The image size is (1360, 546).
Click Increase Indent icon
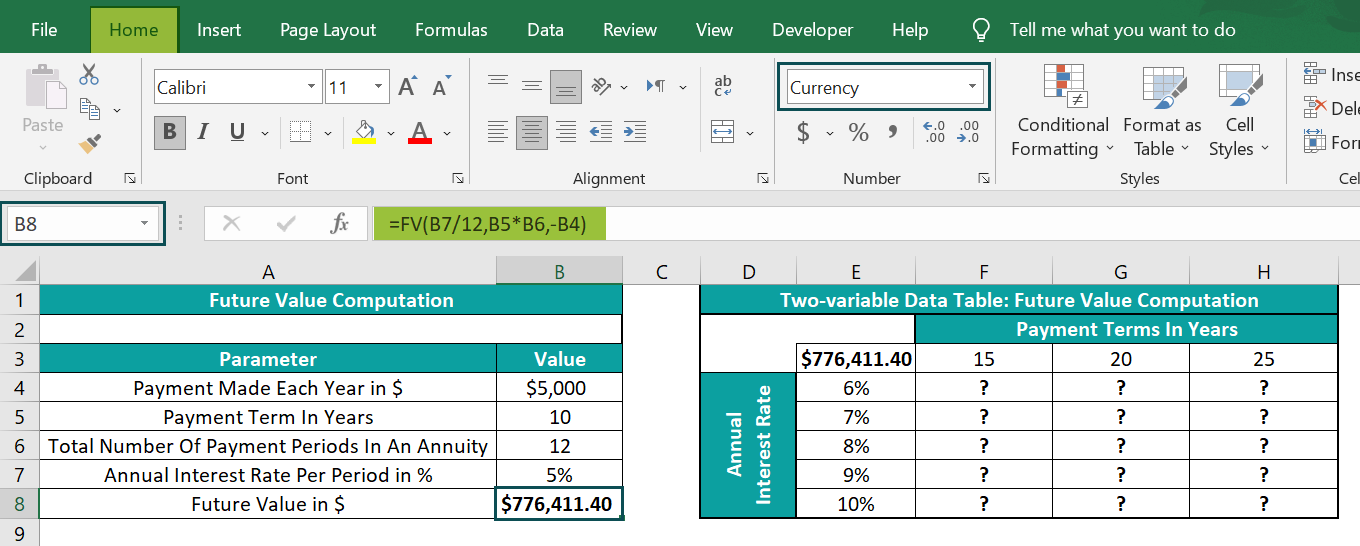635,132
